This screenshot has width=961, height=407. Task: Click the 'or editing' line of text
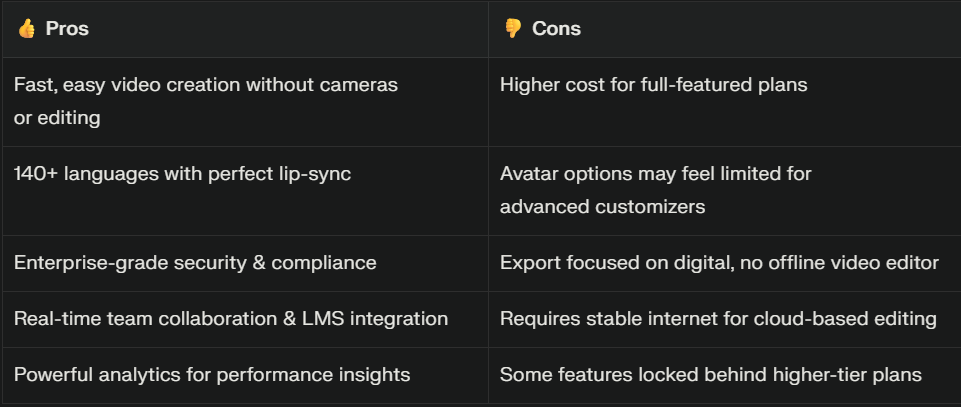[57, 118]
